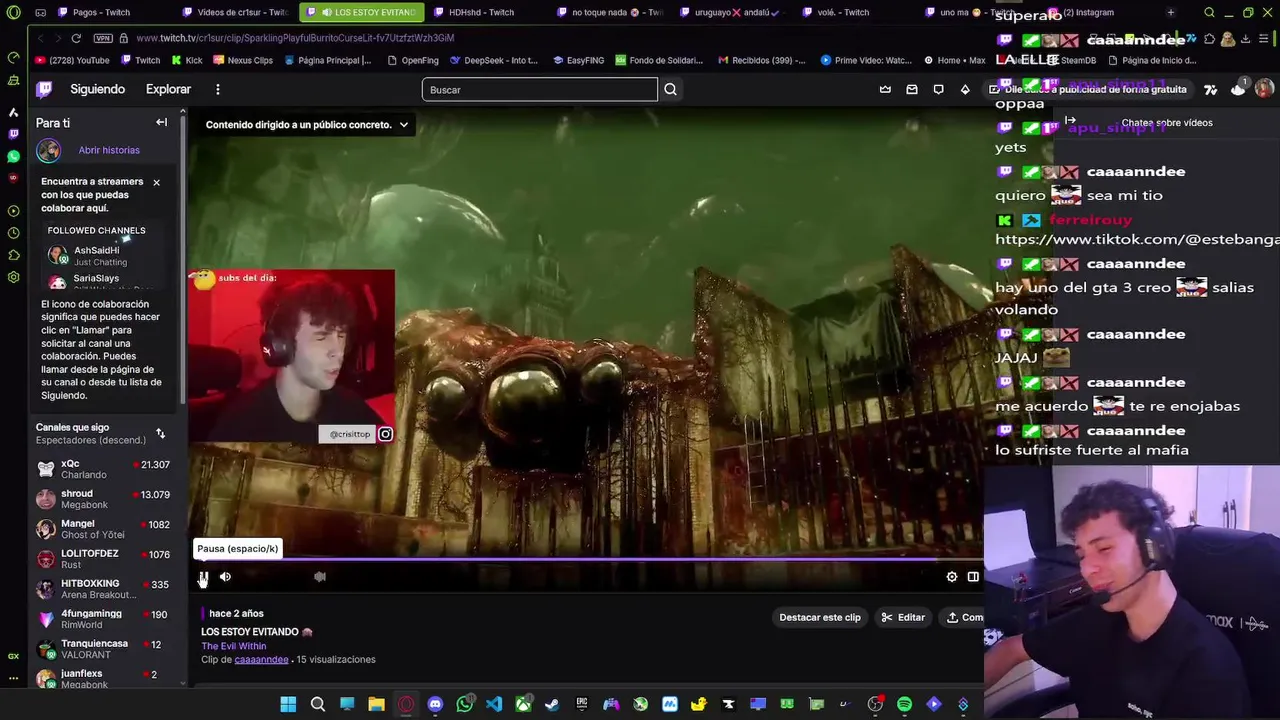Click the browser address bar URL
This screenshot has height=720, width=1280.
tap(295, 38)
